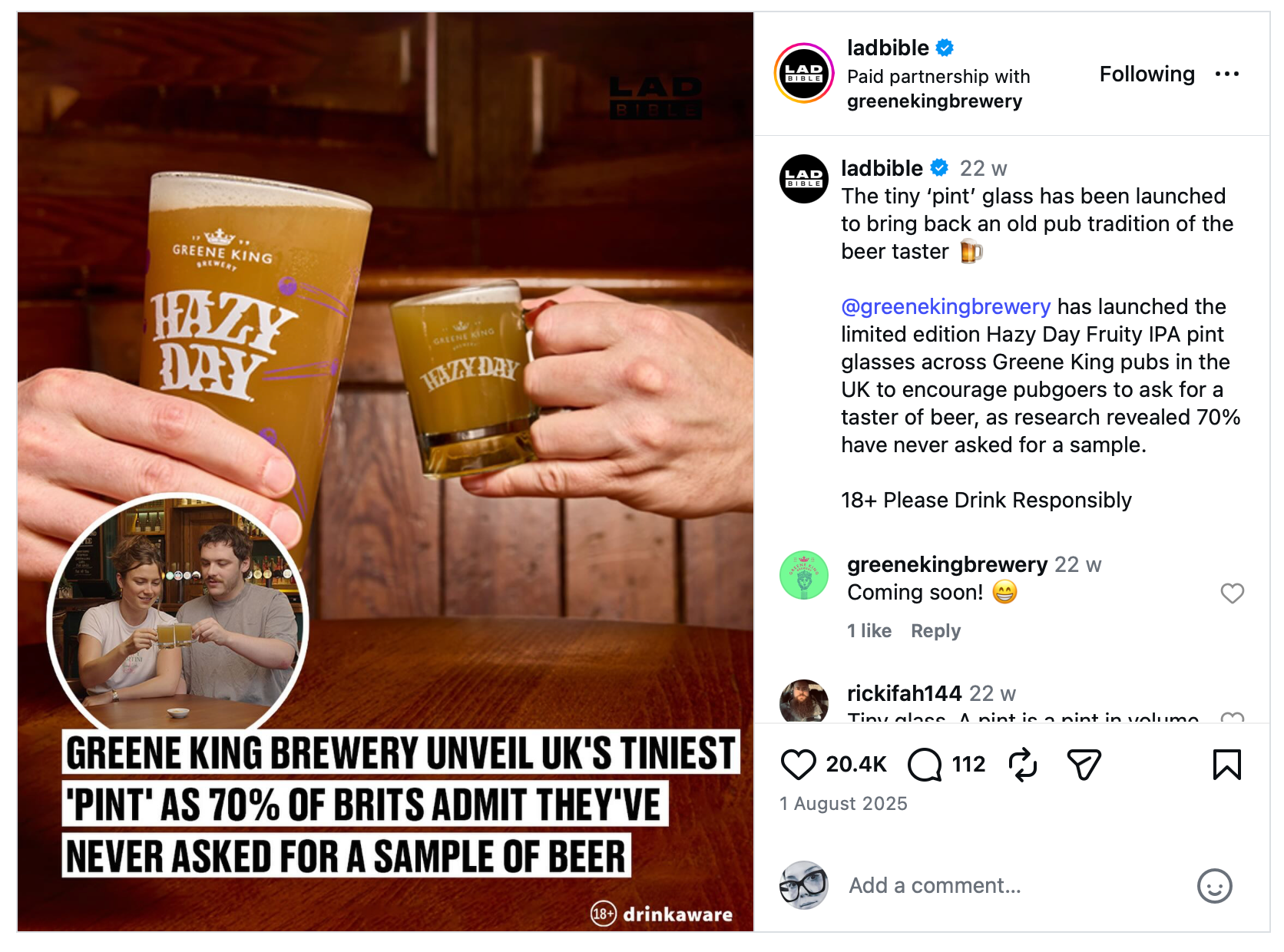Open the rickifah144 username link
Image resolution: width=1284 pixels, height=952 pixels.
click(x=904, y=694)
